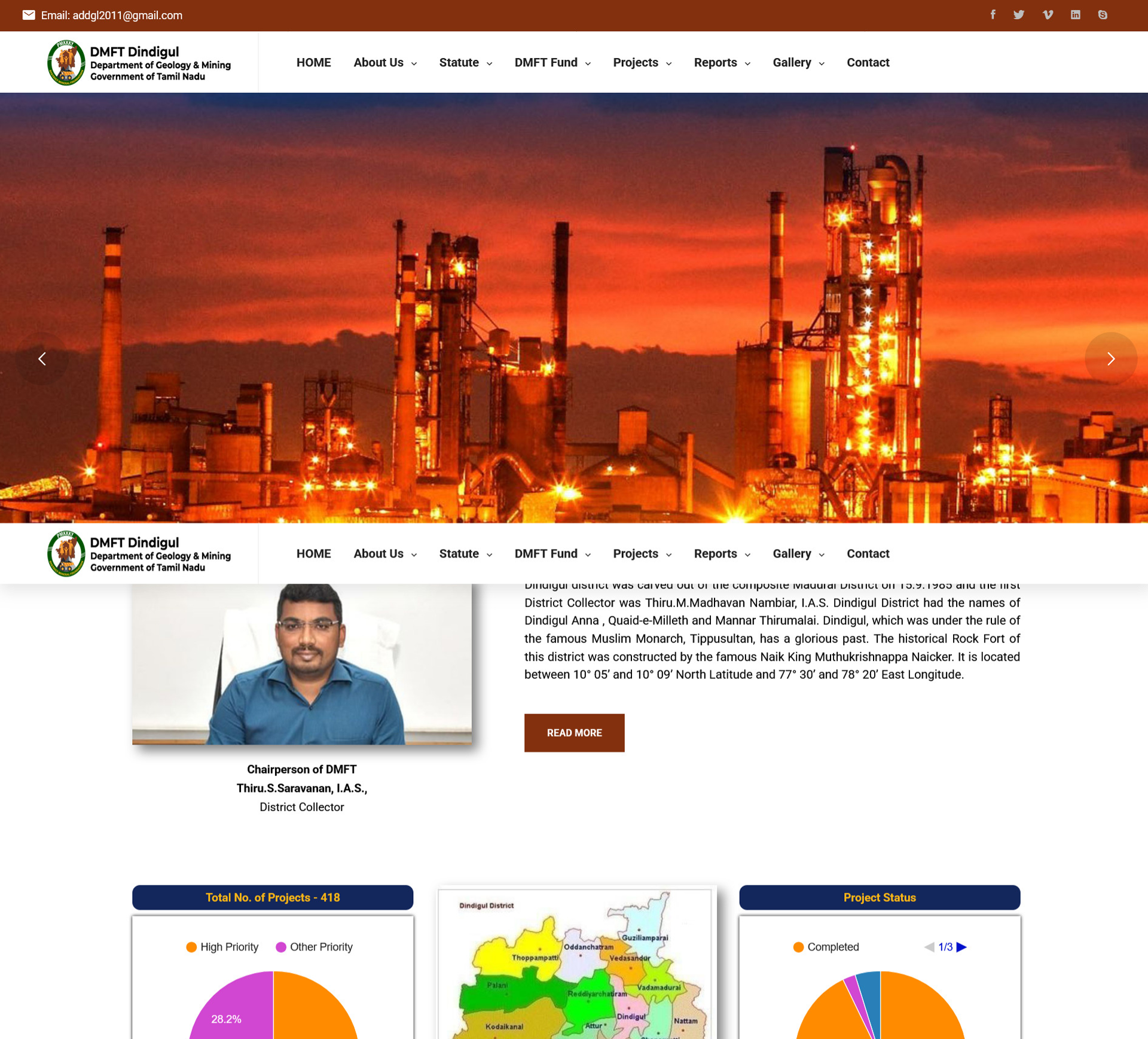The height and width of the screenshot is (1039, 1148).
Task: Expand Statute chevron in top navigation
Action: (x=489, y=64)
